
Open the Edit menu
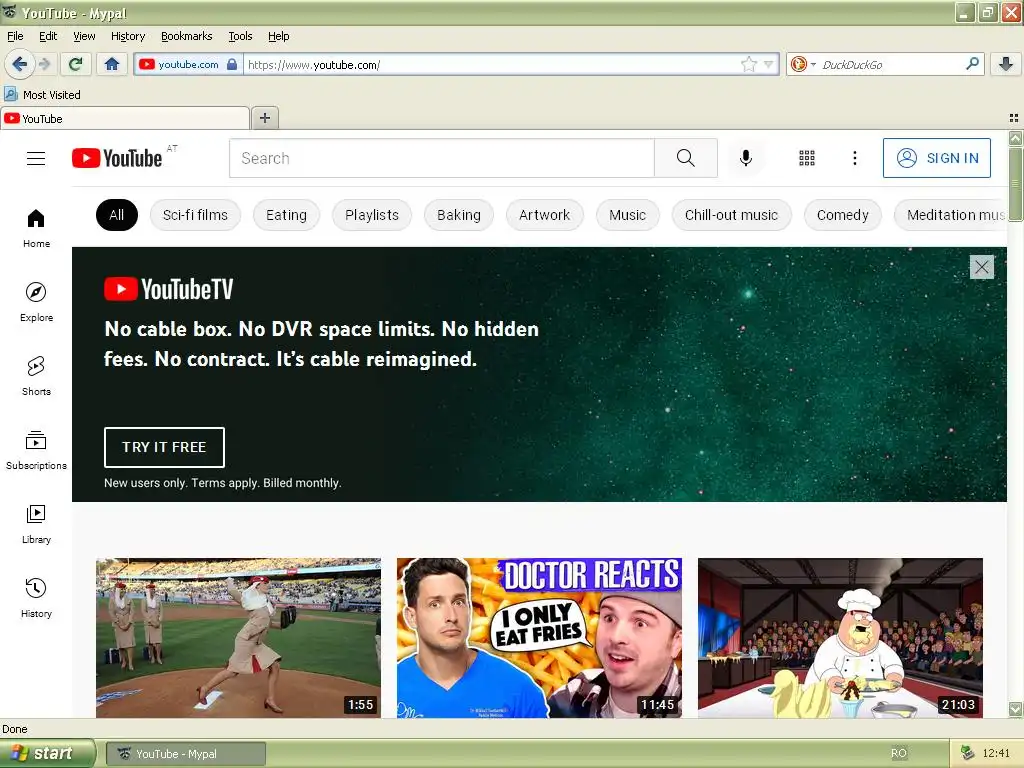pyautogui.click(x=48, y=36)
